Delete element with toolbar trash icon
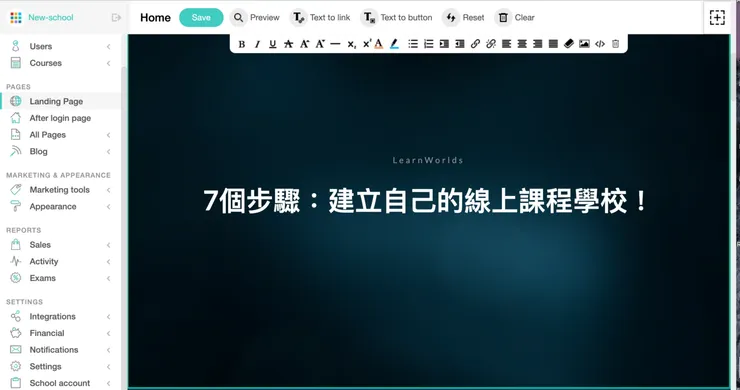Image resolution: width=740 pixels, height=390 pixels. tap(615, 44)
